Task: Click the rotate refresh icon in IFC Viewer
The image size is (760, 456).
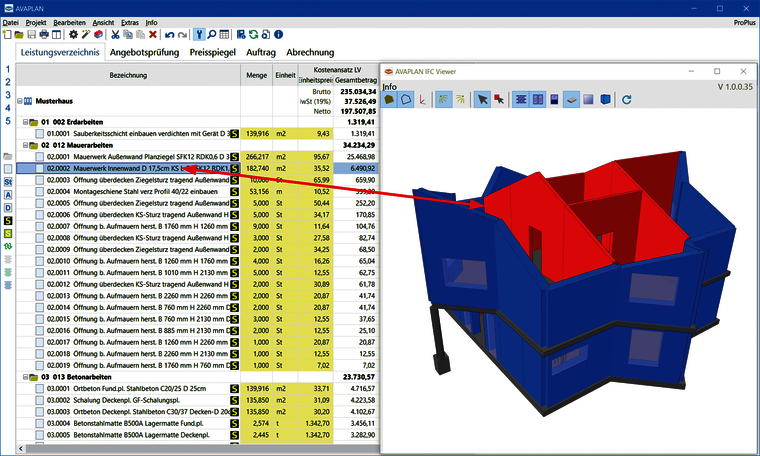Action: point(627,100)
